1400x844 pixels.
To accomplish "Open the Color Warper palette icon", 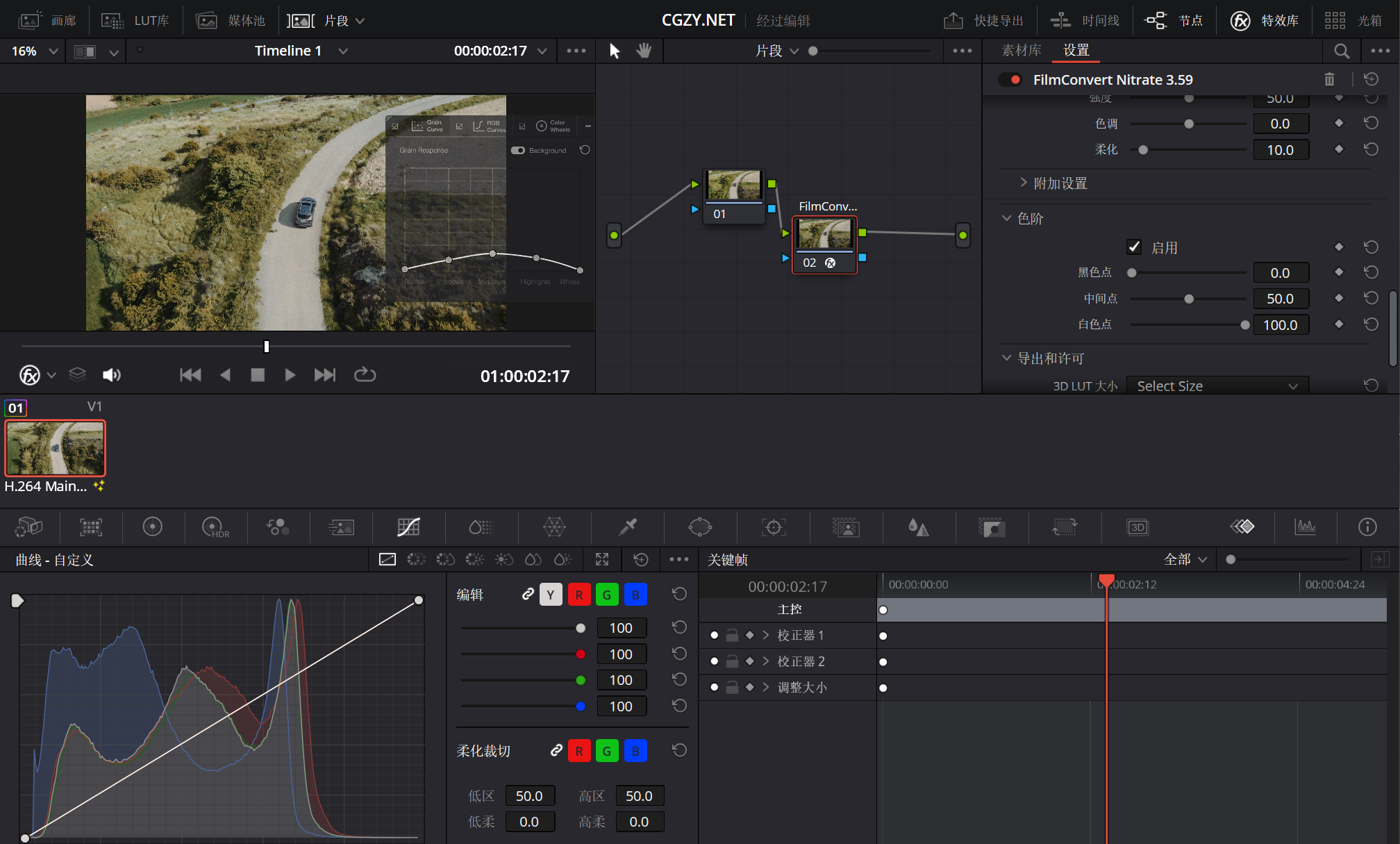I will click(554, 527).
